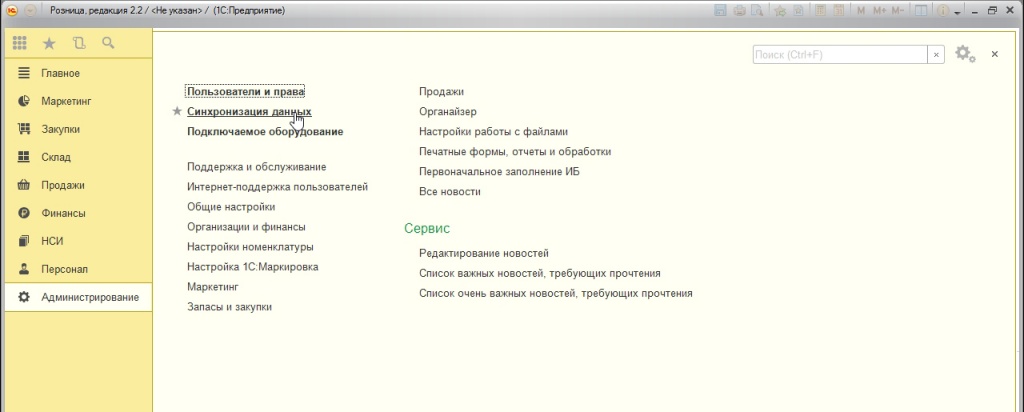Open navigation settings gear icon
The image size is (1024, 412).
964,54
